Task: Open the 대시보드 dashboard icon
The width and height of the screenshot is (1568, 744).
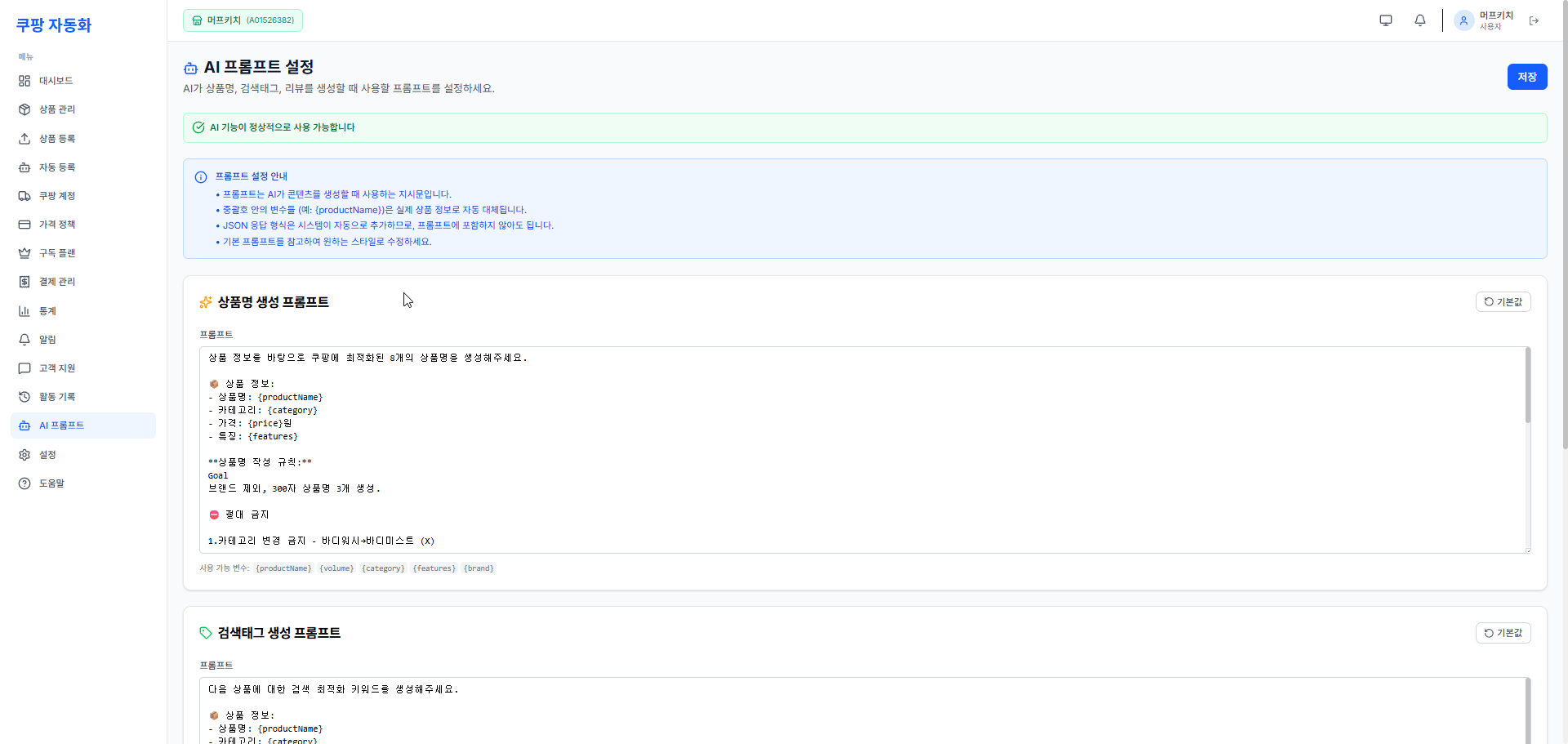Action: [24, 81]
